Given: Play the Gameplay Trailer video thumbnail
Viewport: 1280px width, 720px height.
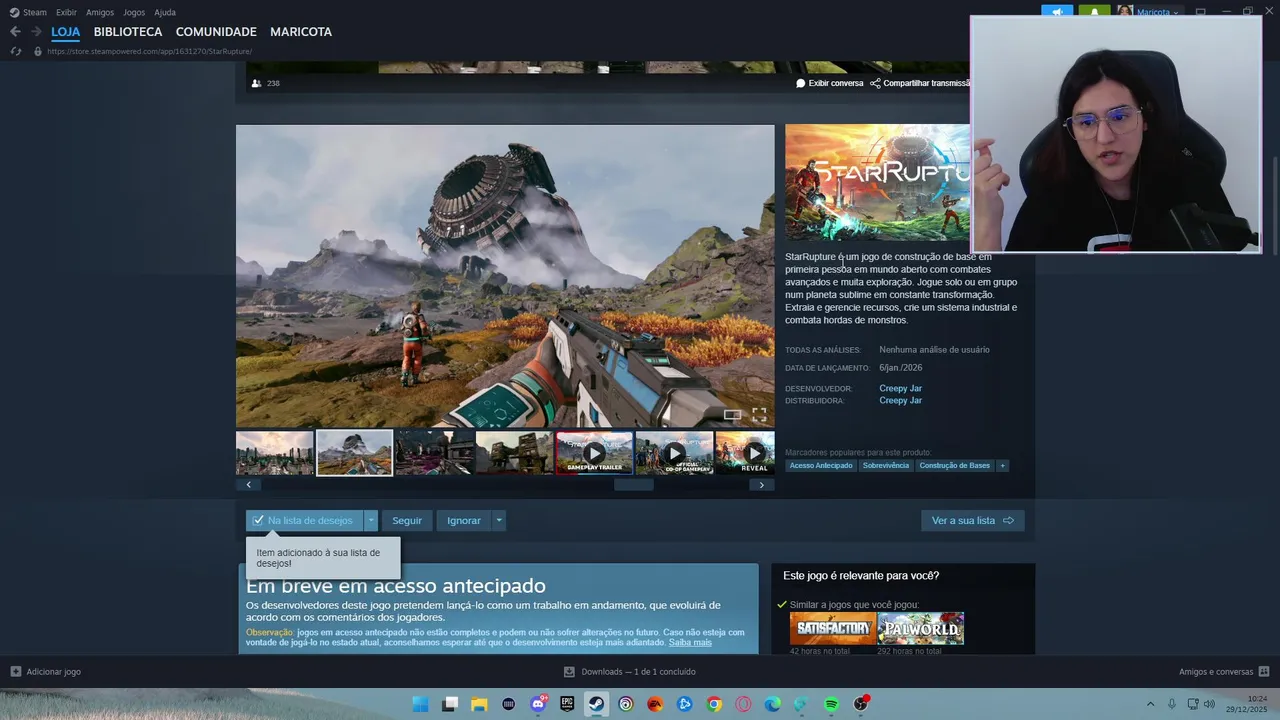Looking at the screenshot, I should 594,453.
